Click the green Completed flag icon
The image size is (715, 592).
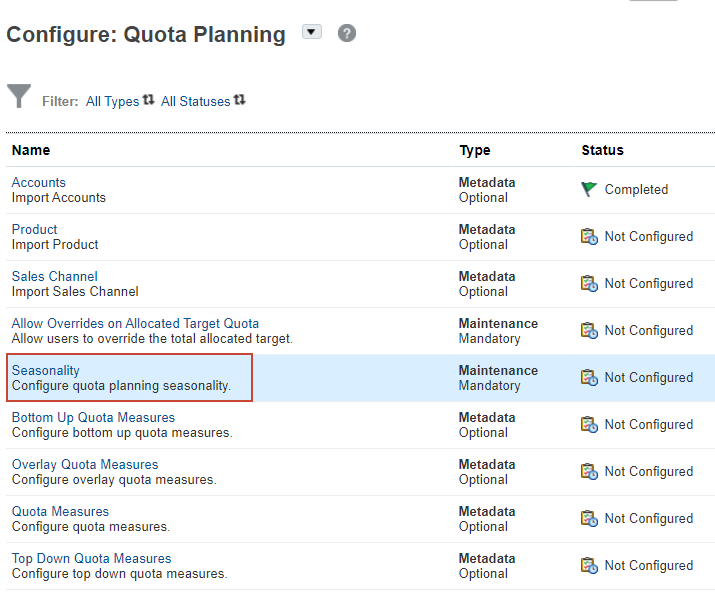click(590, 189)
